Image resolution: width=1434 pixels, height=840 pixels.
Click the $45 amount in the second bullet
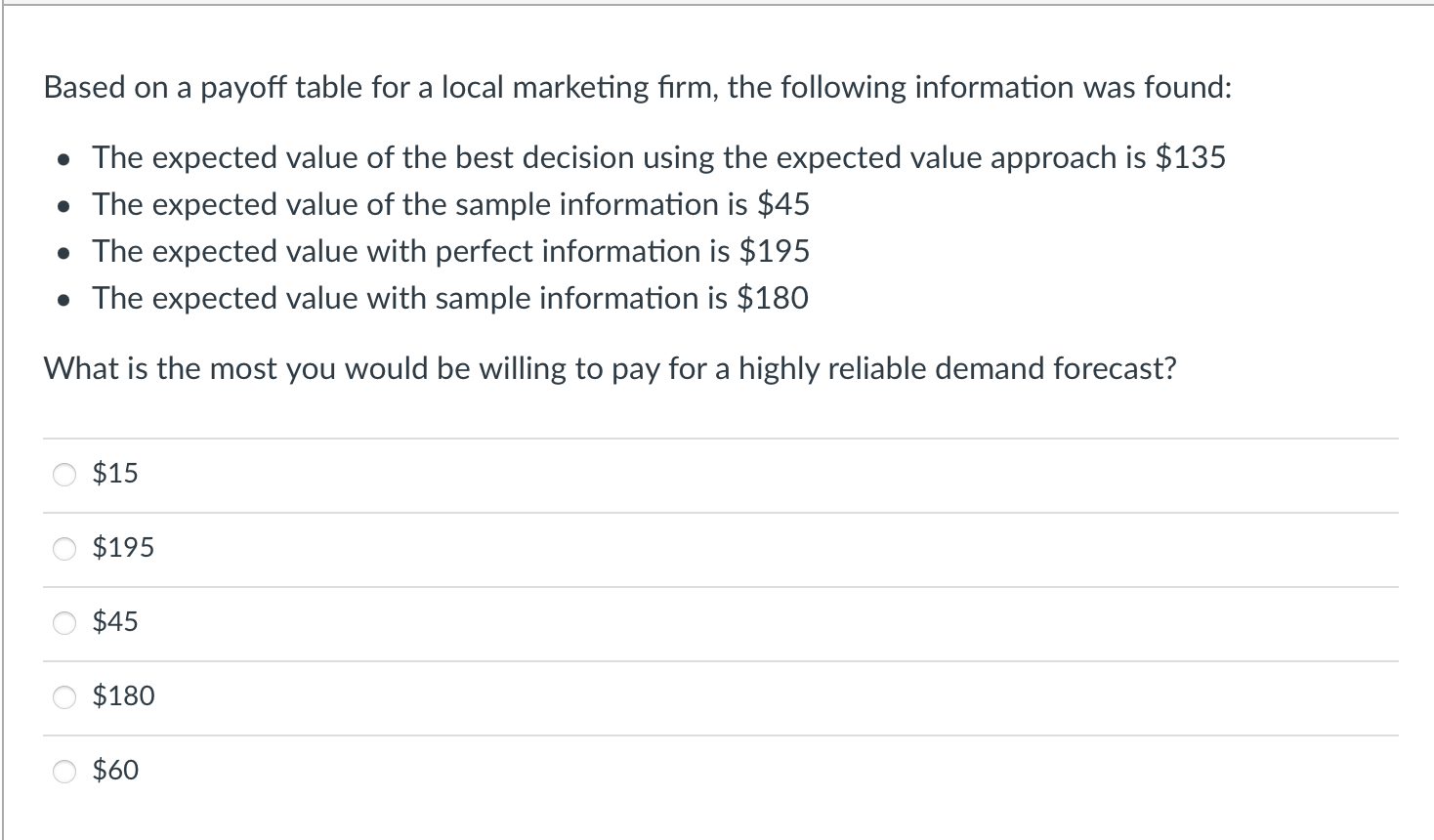783,204
